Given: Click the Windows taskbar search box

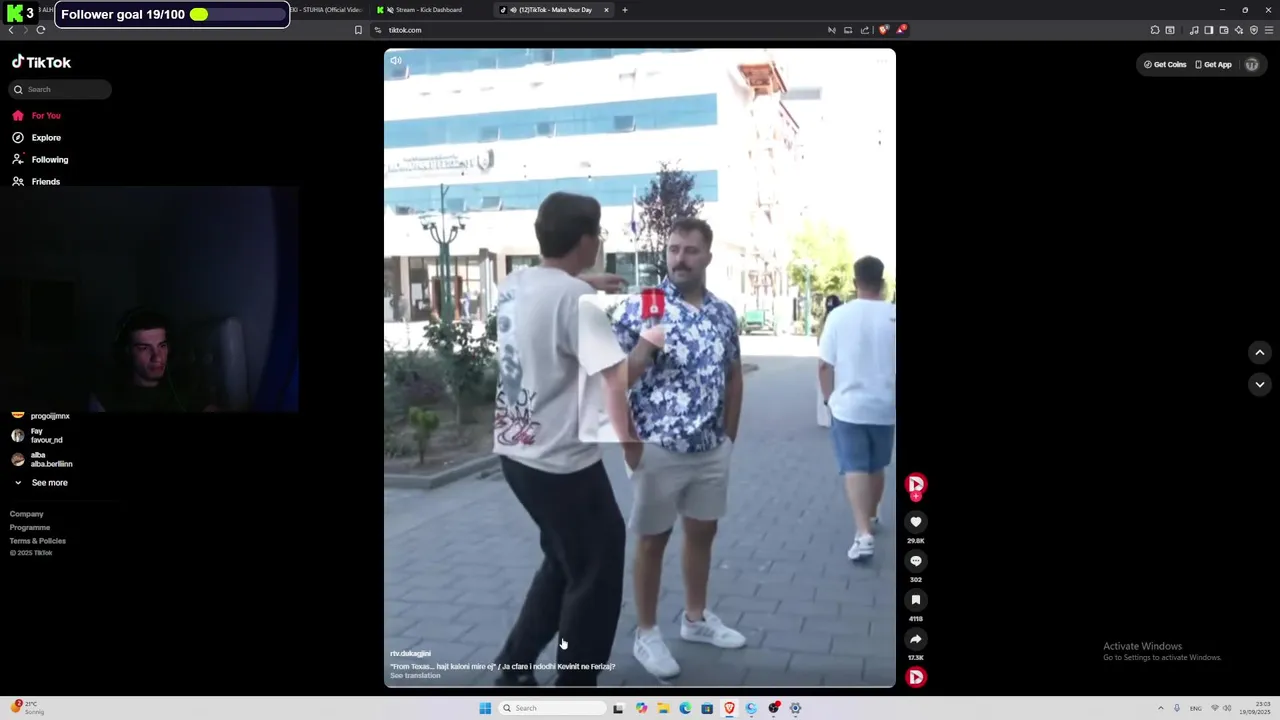Looking at the screenshot, I should (x=553, y=708).
